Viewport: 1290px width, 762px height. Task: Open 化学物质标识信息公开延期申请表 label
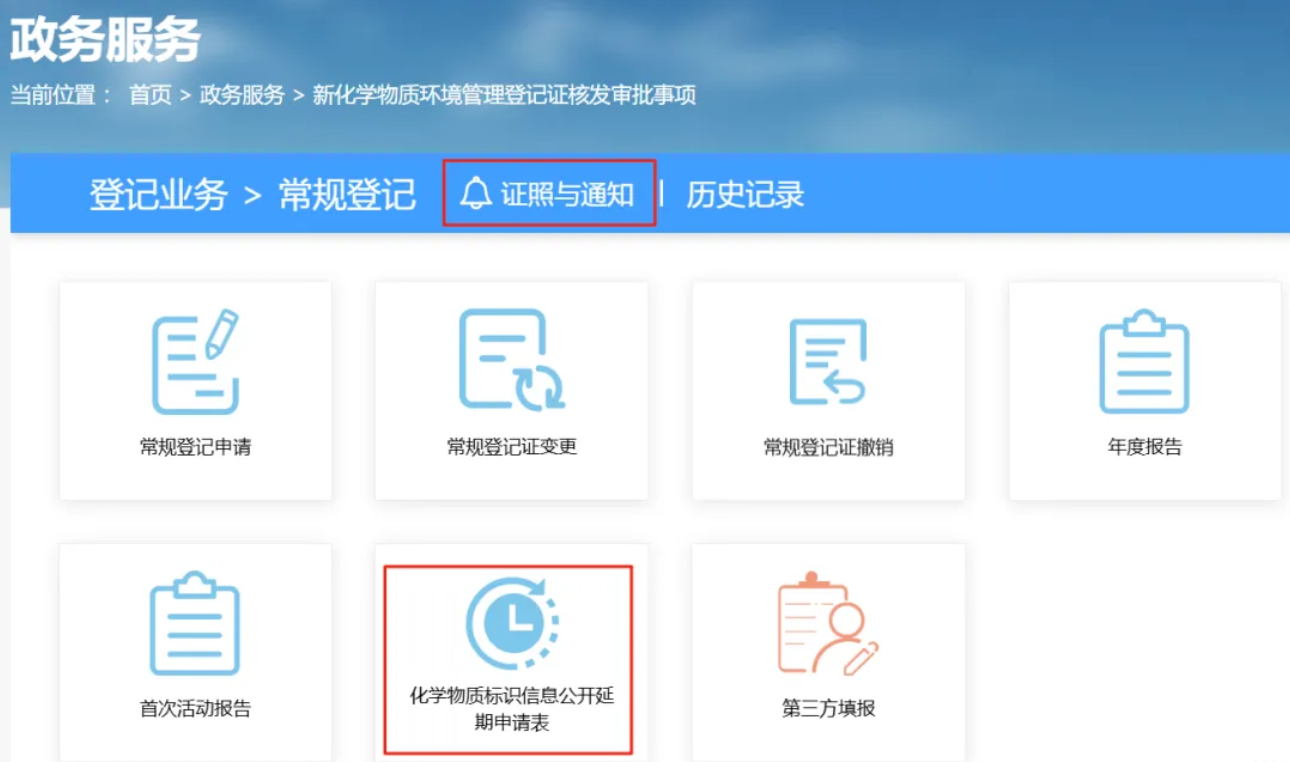point(512,709)
